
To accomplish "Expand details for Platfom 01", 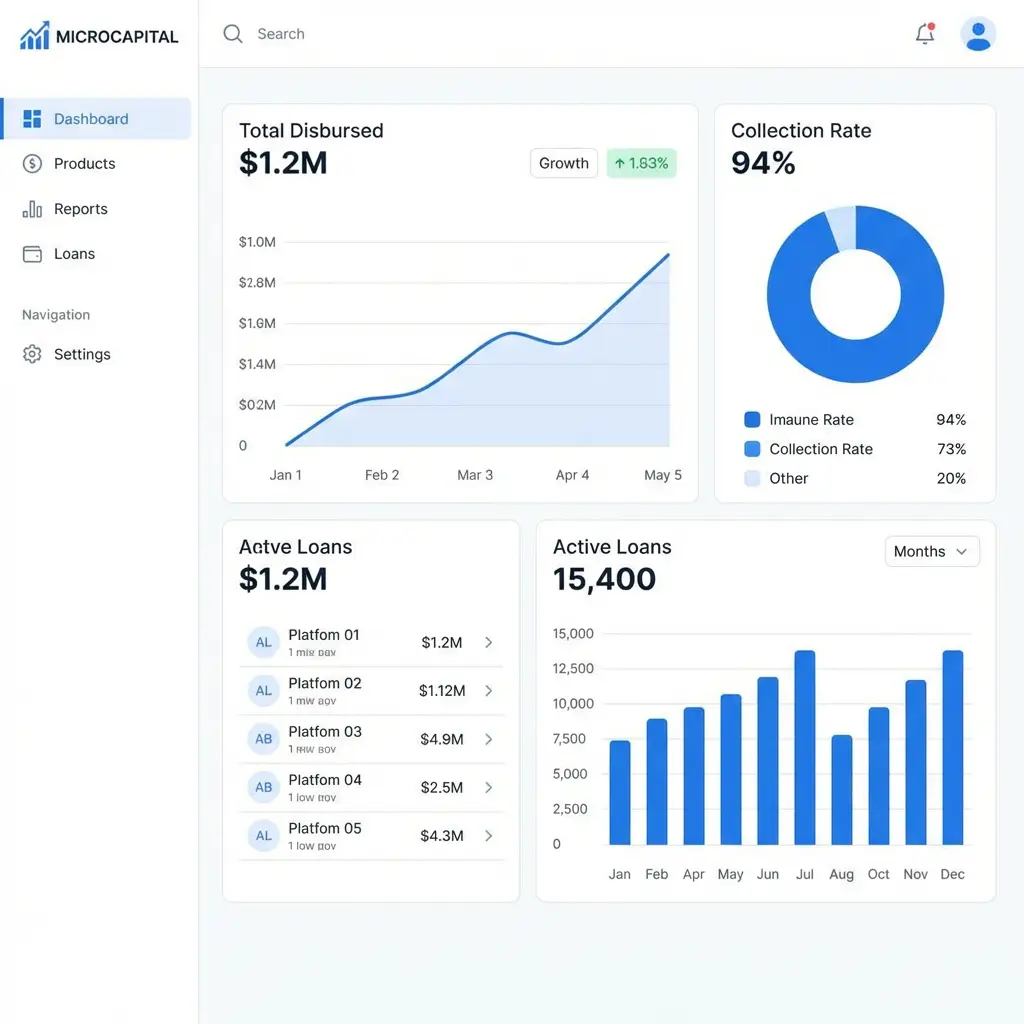I will 488,642.
